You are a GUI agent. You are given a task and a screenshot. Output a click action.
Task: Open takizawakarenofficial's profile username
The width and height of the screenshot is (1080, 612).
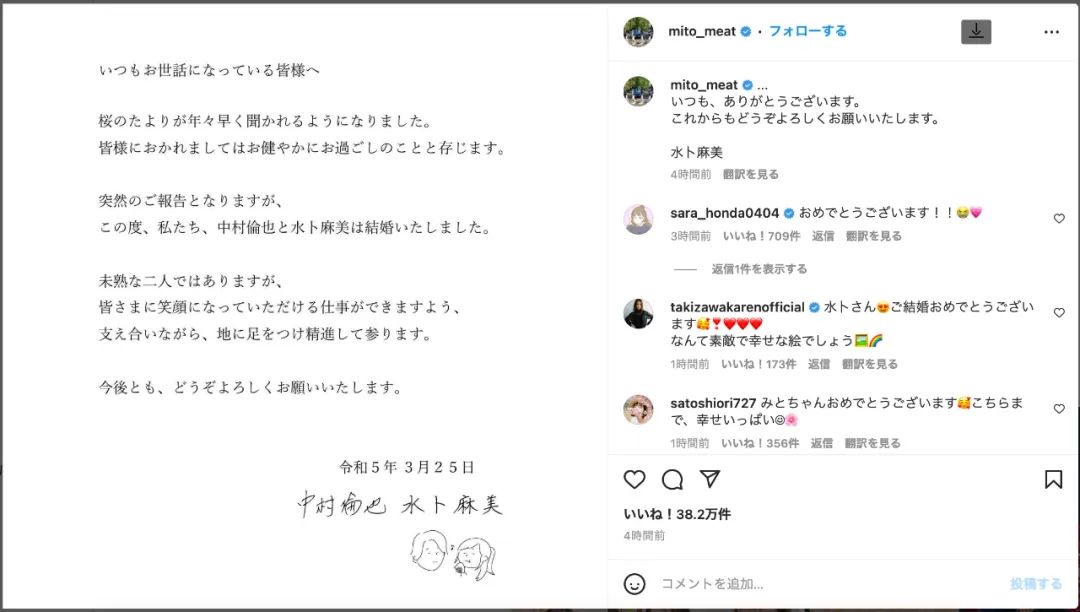(737, 307)
